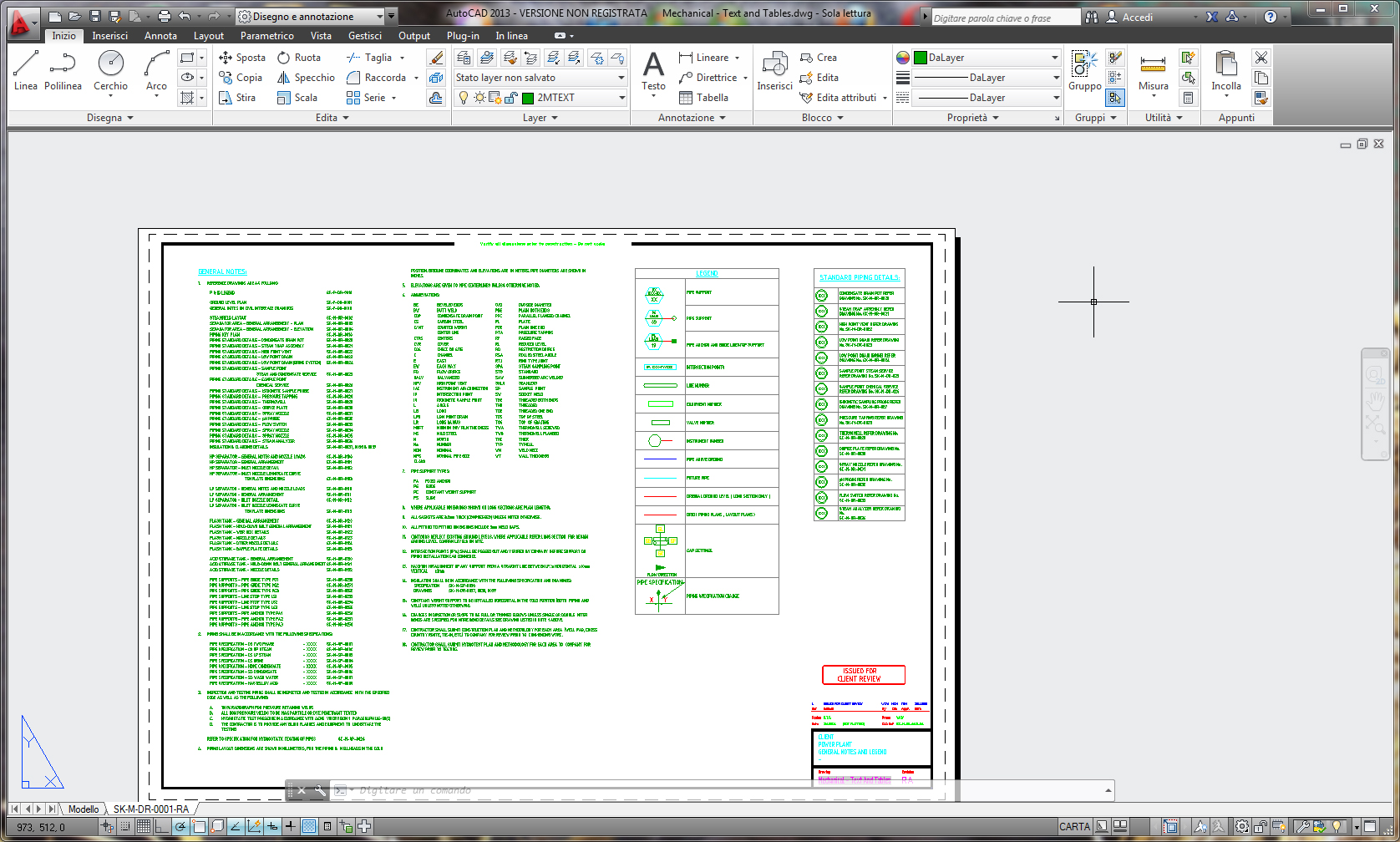Click the Inserisci block icon
This screenshot has height=842, width=1400.
774,70
